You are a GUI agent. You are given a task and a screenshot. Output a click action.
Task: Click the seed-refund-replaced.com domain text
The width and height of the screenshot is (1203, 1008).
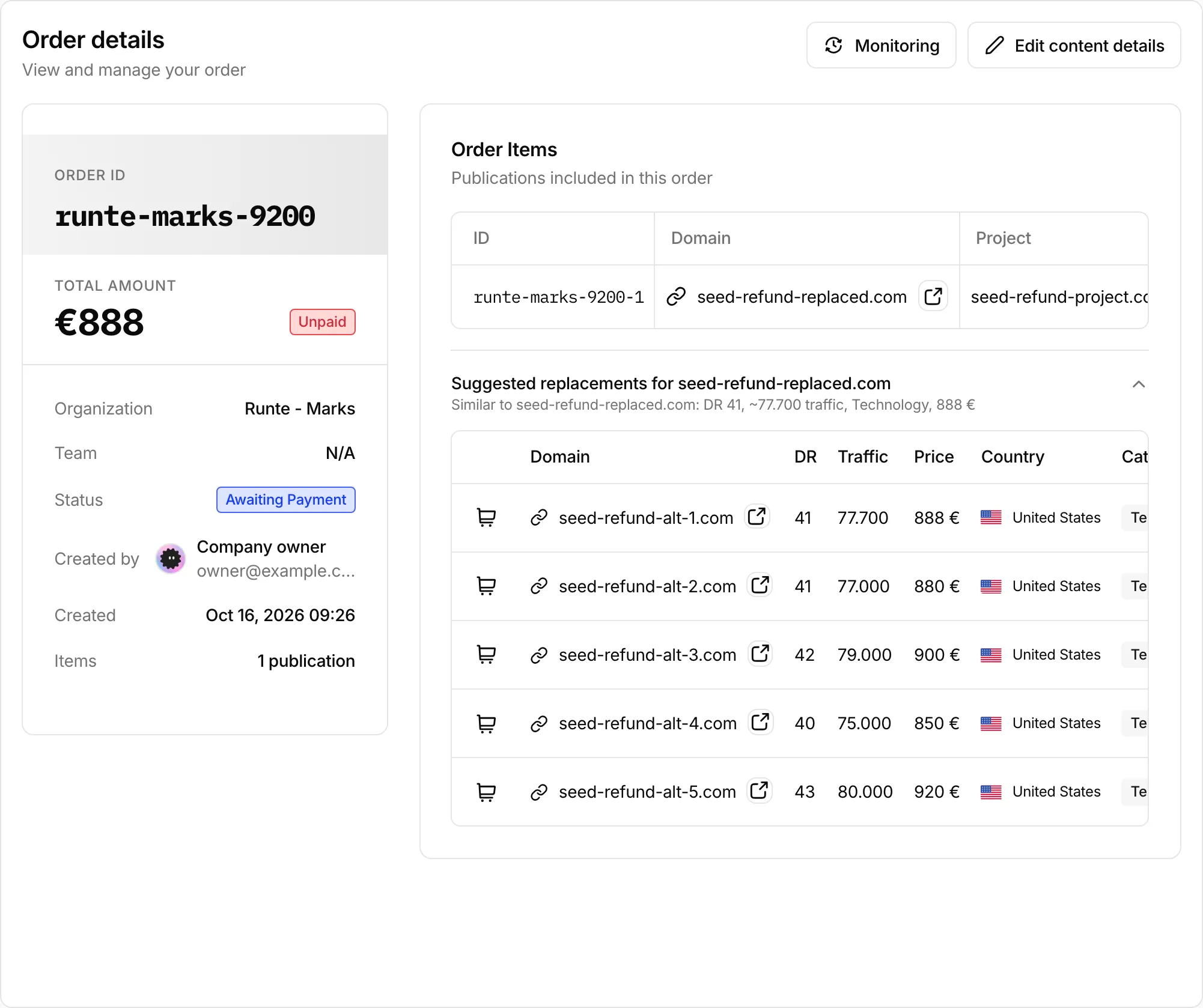(x=802, y=297)
